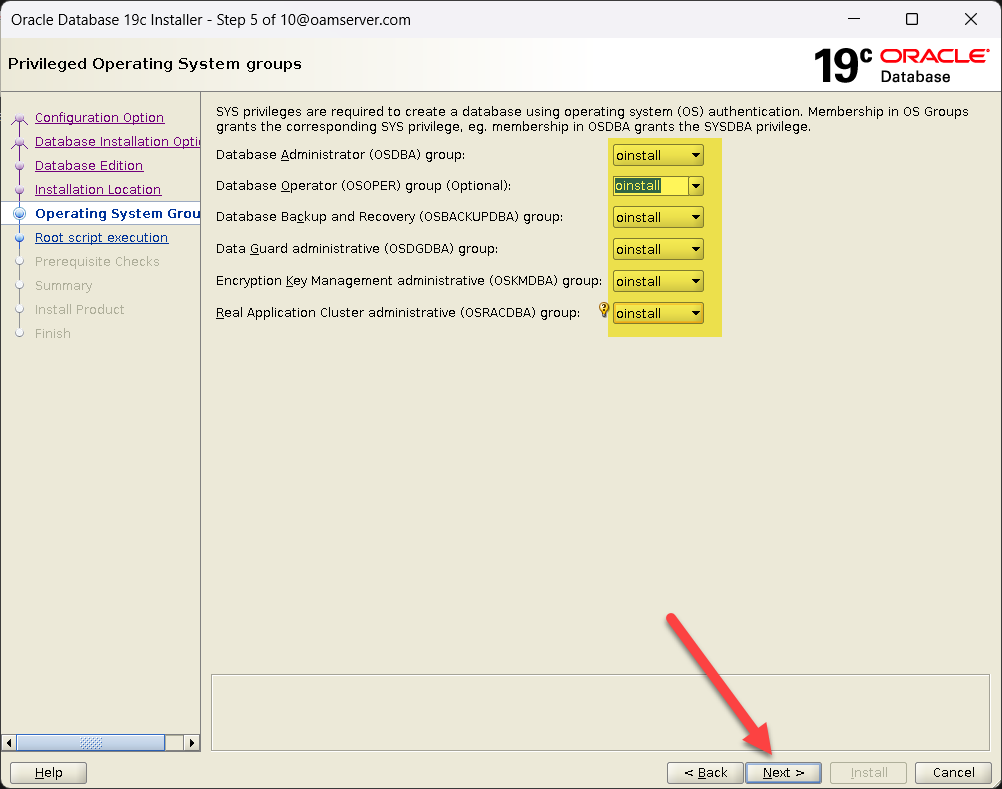The height and width of the screenshot is (789, 1002).
Task: Click the Configuration Option step icon
Action: pos(19,118)
